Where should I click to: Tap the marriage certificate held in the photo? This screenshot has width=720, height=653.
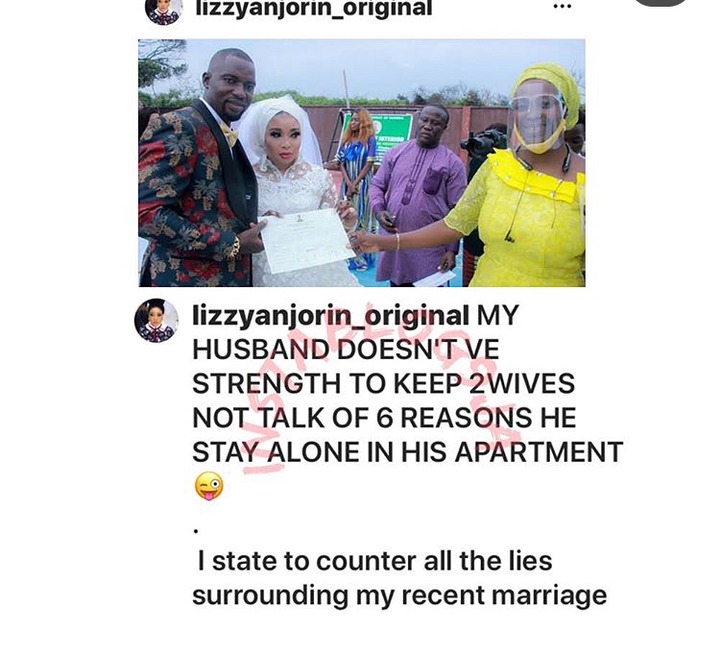click(305, 240)
